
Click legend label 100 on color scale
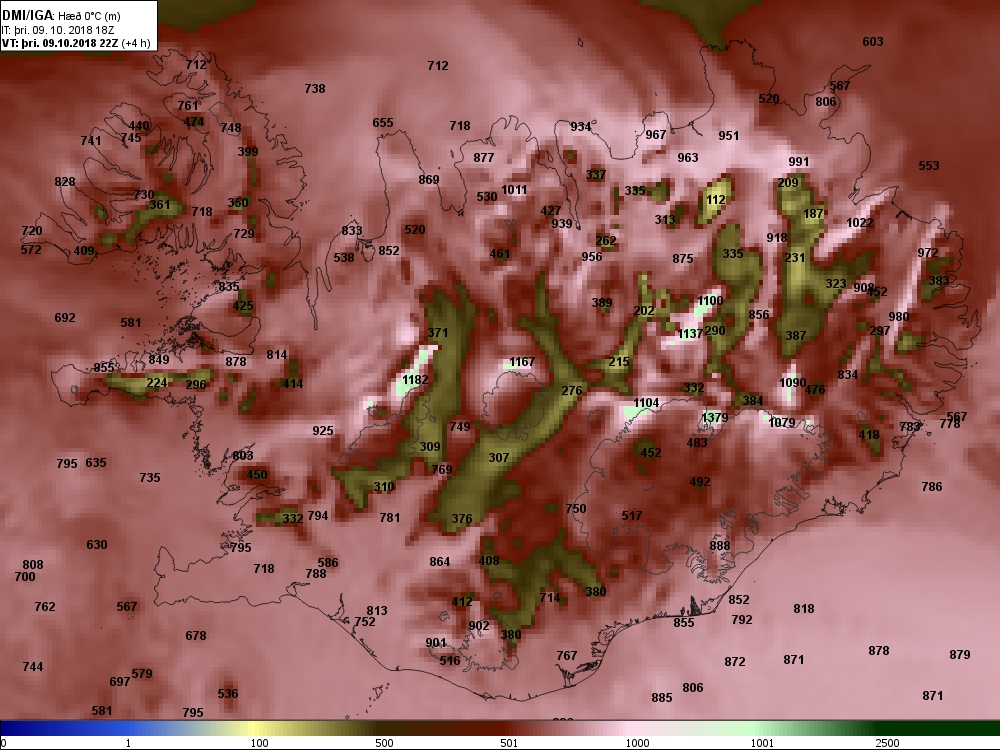click(x=260, y=743)
